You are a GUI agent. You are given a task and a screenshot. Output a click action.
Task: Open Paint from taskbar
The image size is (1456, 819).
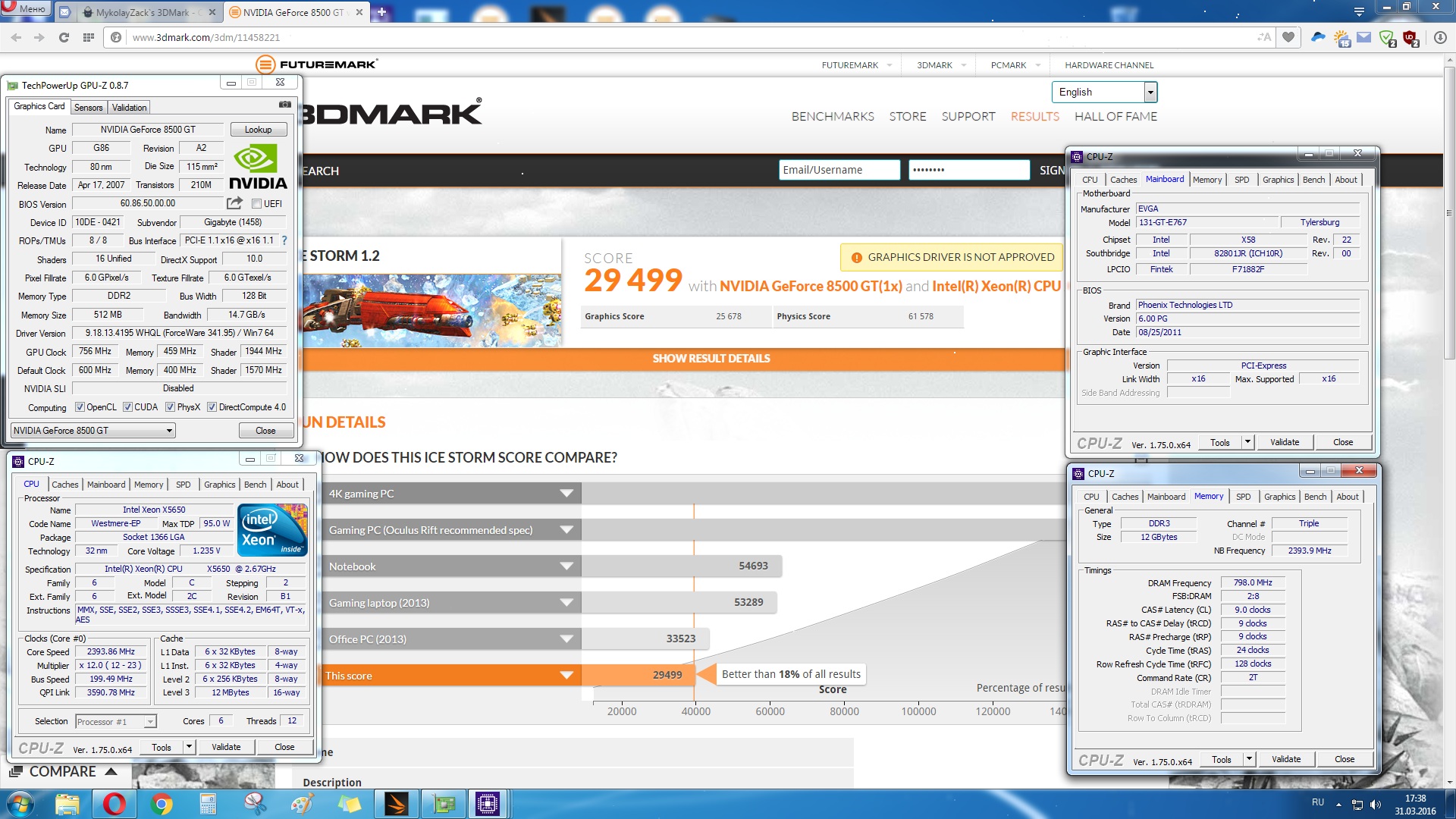[x=302, y=804]
